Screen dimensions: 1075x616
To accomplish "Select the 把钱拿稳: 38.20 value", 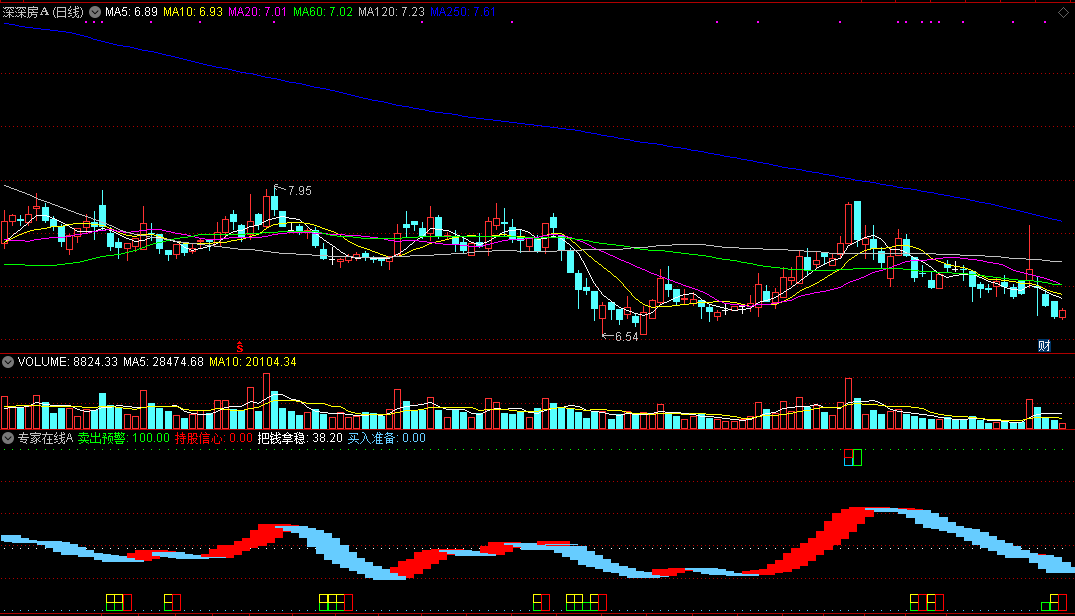I will (x=300, y=438).
